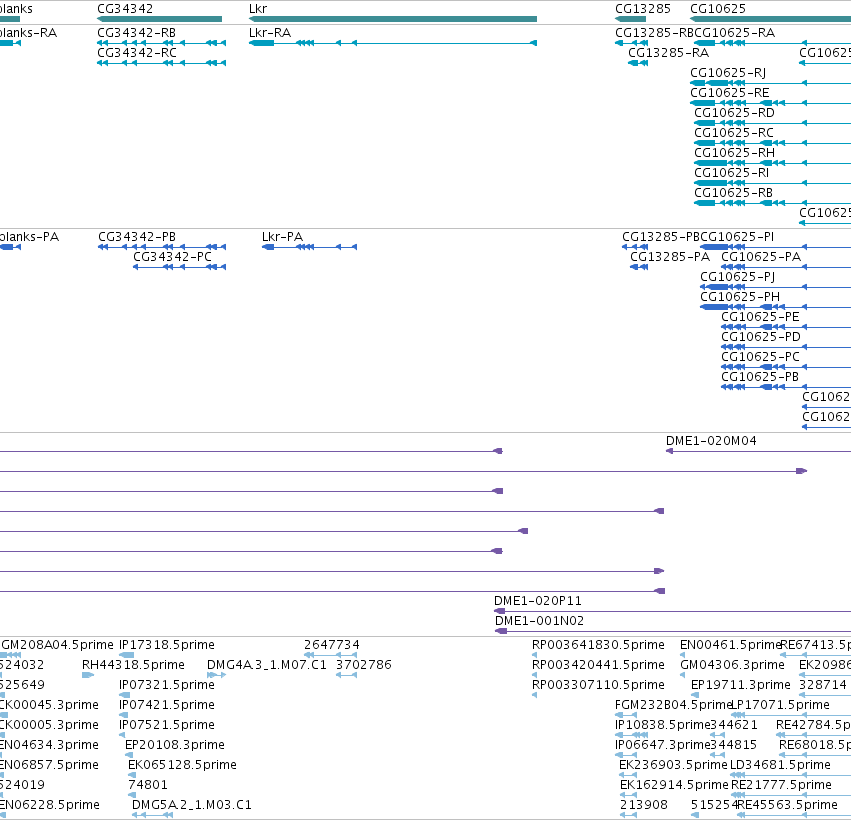
Task: Select protein CG10625-PB
Action: click(x=760, y=377)
